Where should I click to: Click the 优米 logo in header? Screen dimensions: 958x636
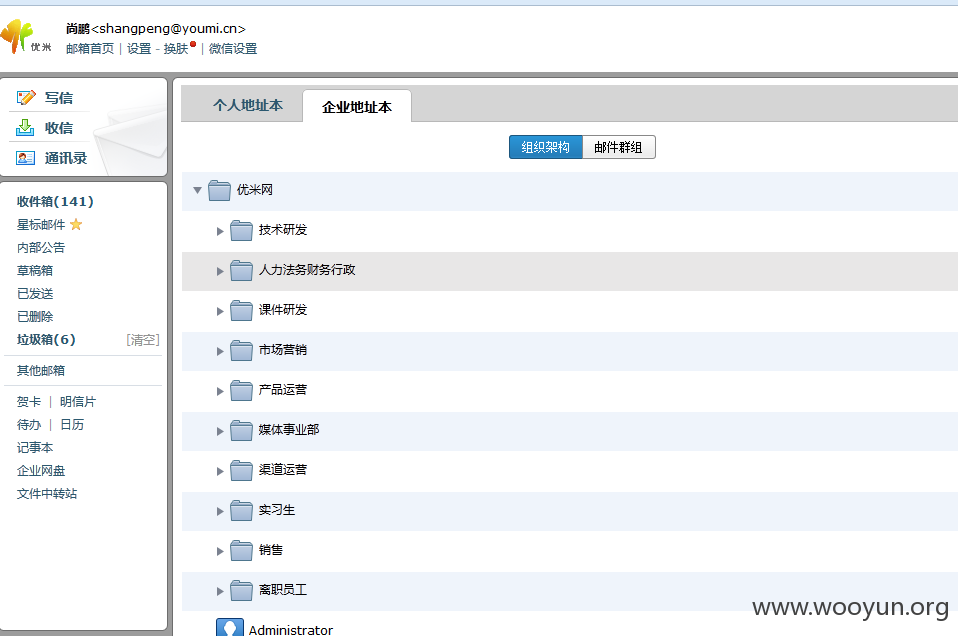pos(26,36)
